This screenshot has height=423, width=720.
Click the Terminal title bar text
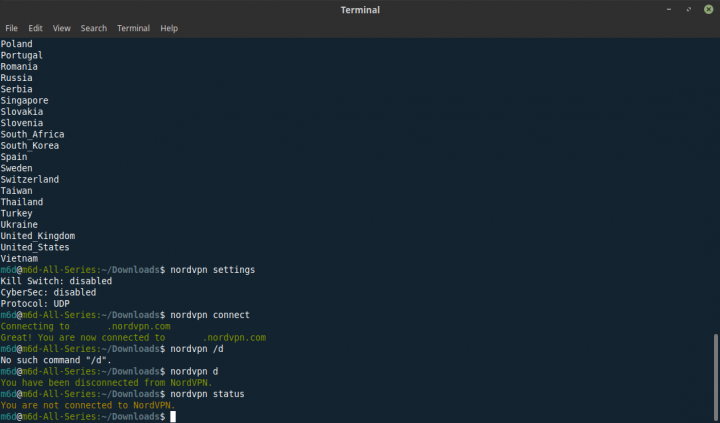point(360,10)
